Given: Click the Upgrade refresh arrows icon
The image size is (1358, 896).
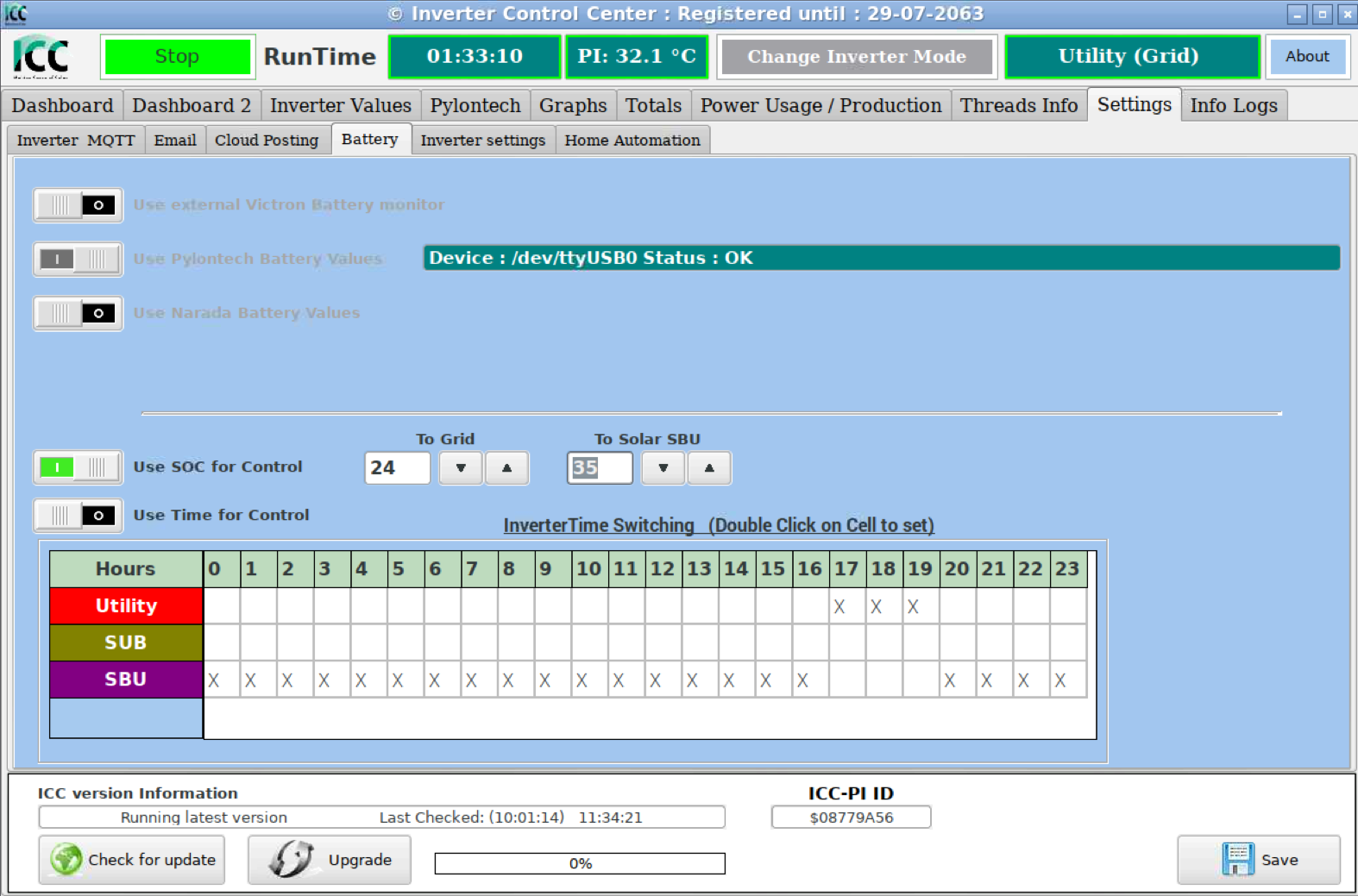Looking at the screenshot, I should [x=291, y=860].
